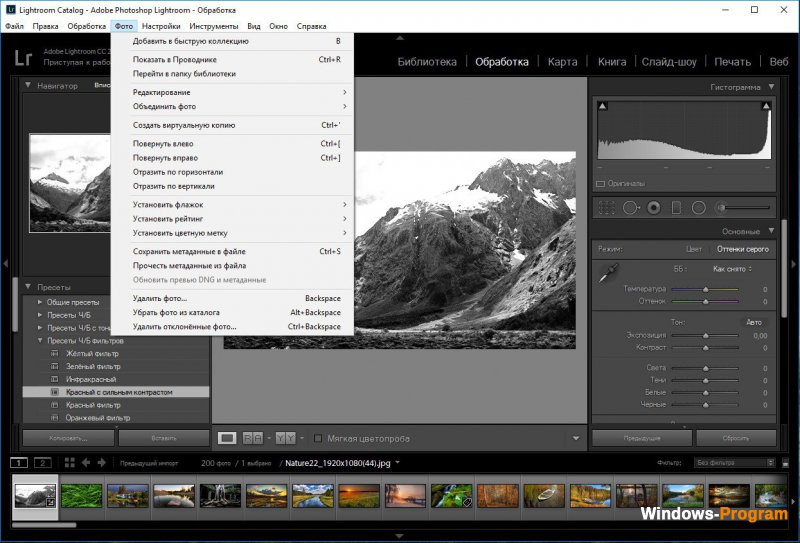
Task: Go back using filmstrip left arrow
Action: 86,463
